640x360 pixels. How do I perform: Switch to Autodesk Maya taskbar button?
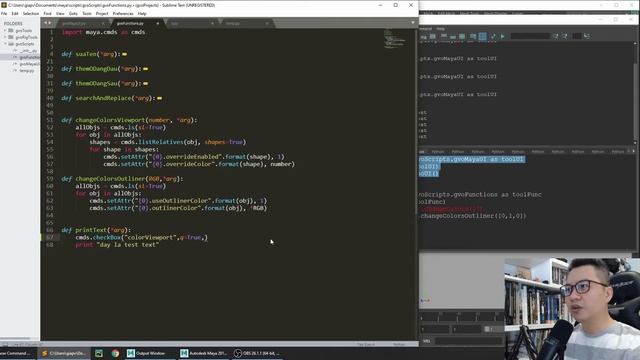203,353
